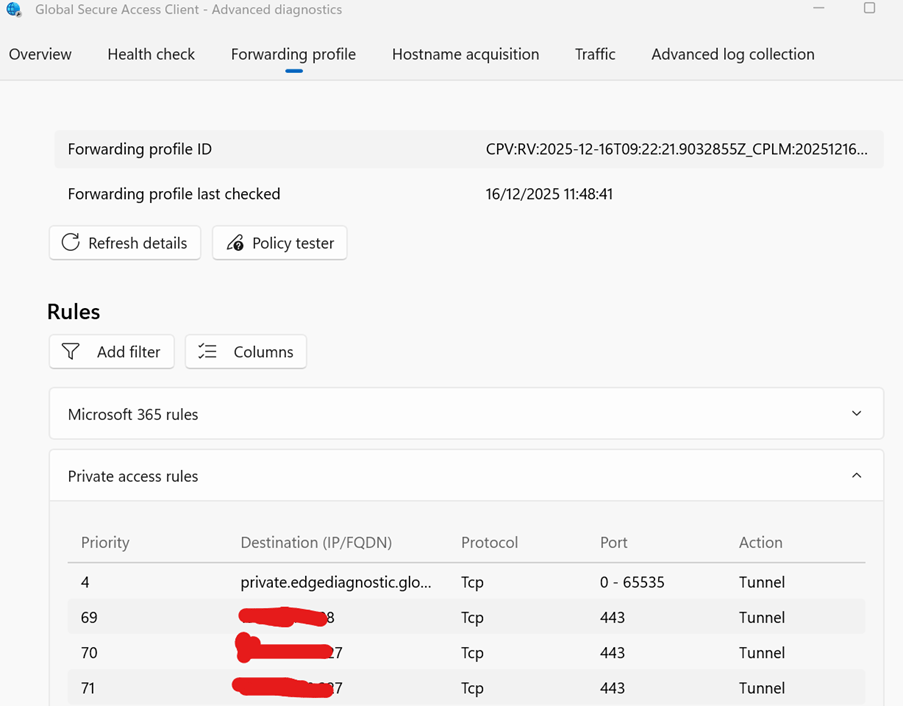This screenshot has height=706, width=903.
Task: Go to the Hostname acquisition tab
Action: tap(465, 55)
